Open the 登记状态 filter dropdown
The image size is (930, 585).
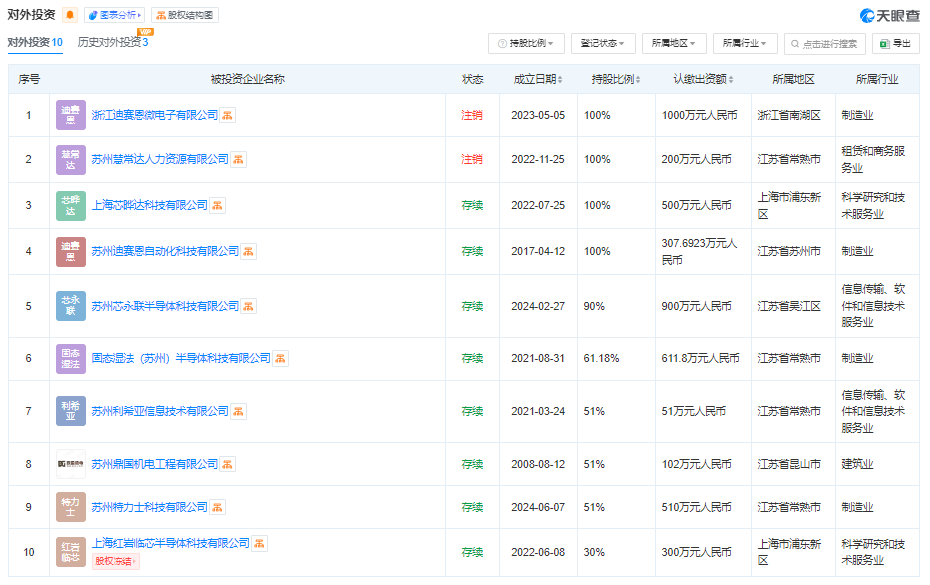click(606, 44)
